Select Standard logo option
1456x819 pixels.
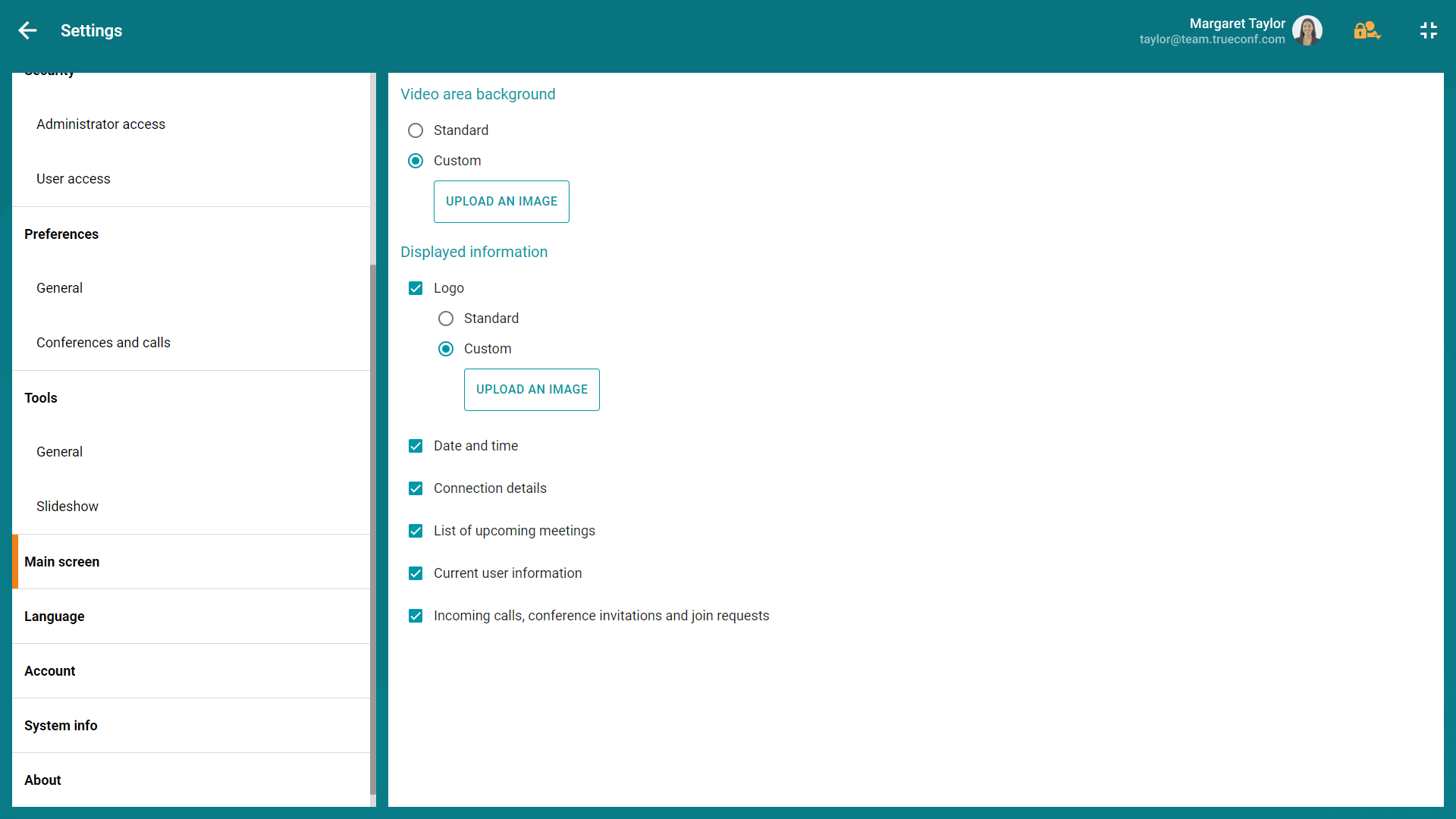(446, 318)
